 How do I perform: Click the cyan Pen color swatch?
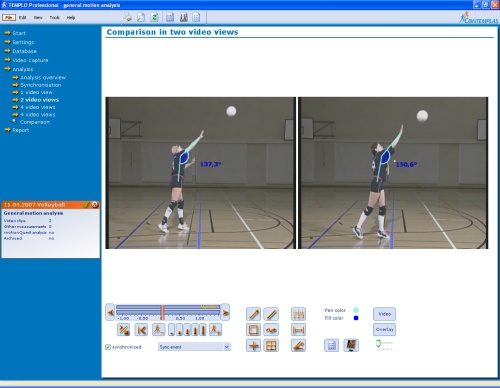coord(356,310)
